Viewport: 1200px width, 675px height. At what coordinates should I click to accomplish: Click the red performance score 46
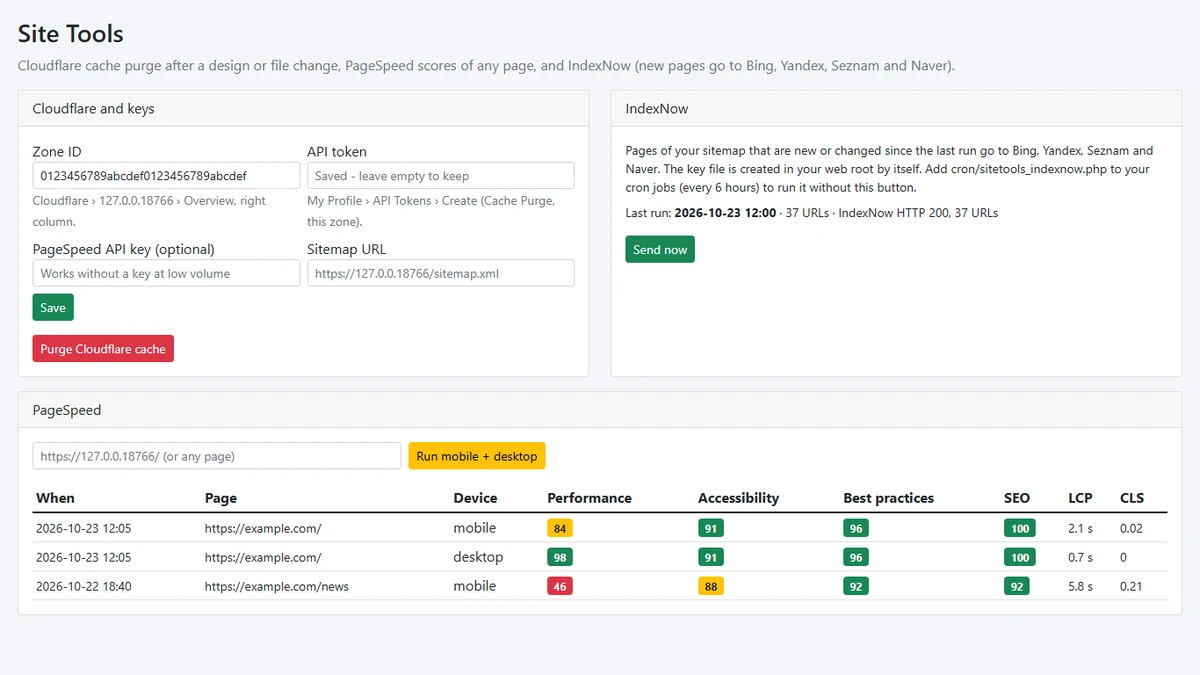click(x=560, y=586)
